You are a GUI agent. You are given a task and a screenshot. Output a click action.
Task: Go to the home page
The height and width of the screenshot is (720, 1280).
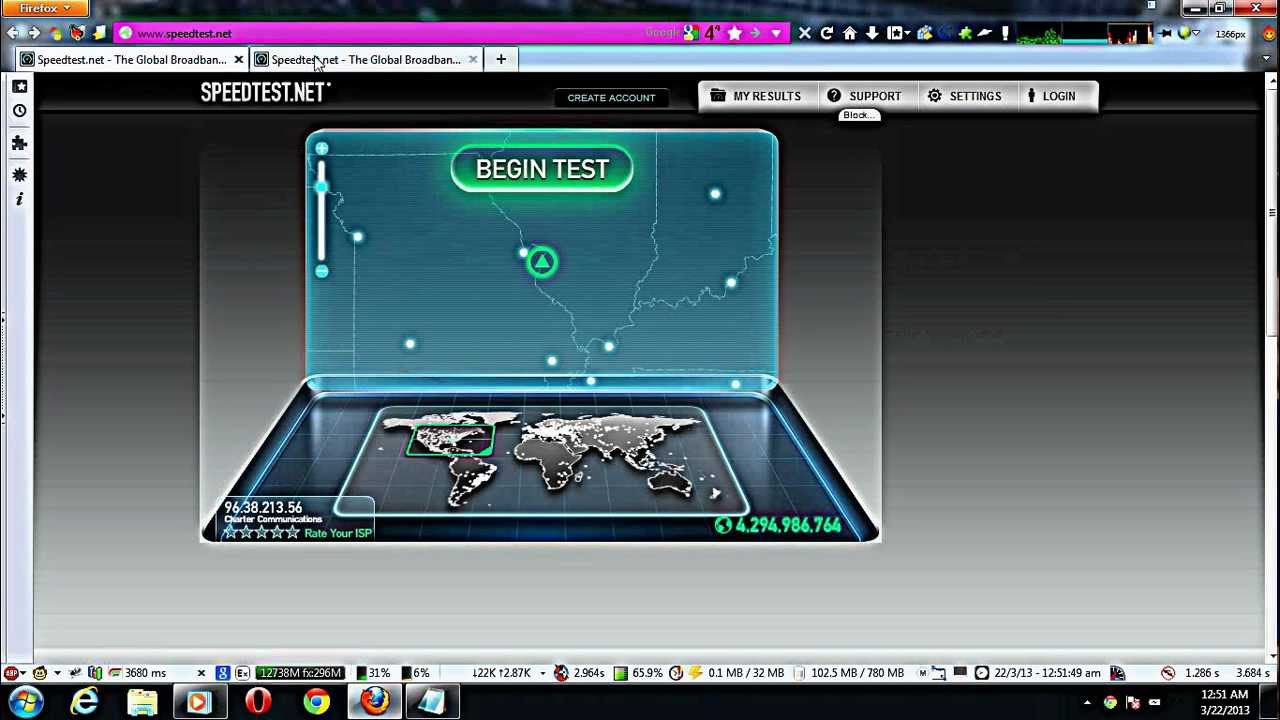850,33
